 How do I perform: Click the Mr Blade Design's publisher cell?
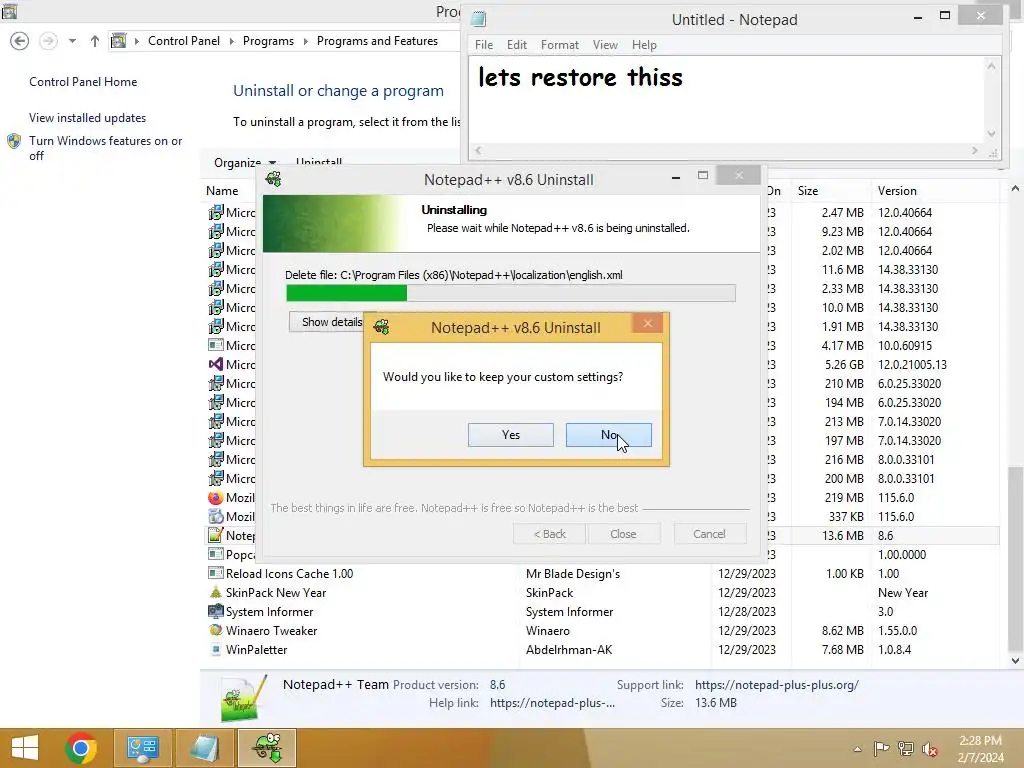(573, 573)
